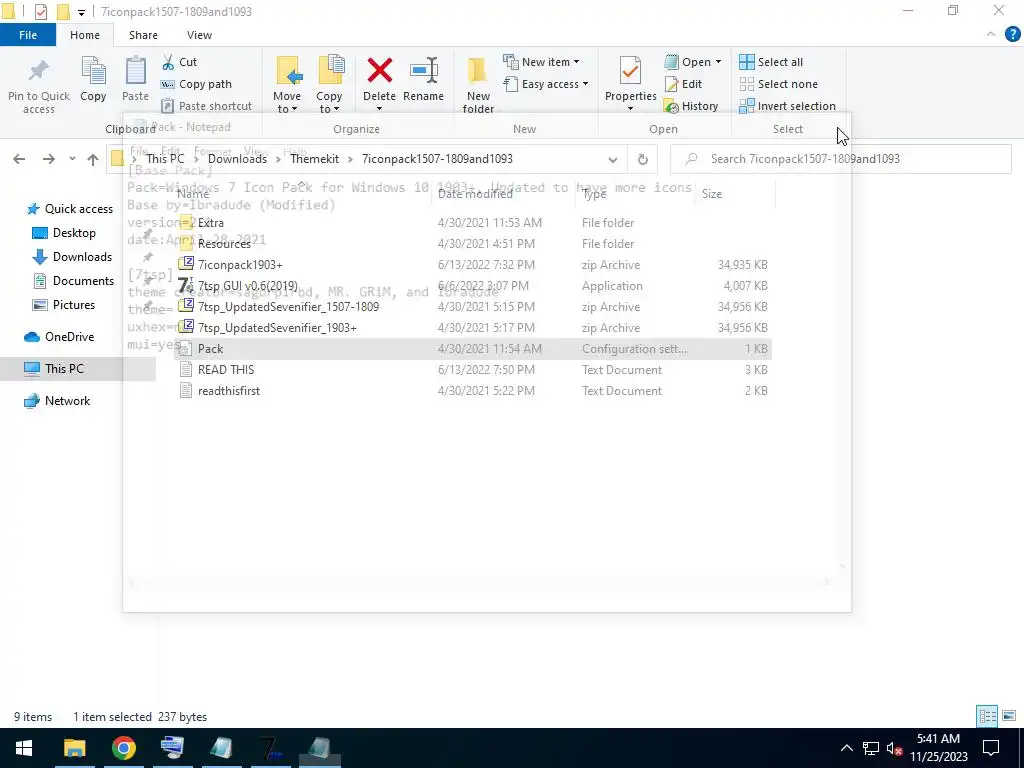
Task: Select the READ THIS text document
Action: point(473,370)
